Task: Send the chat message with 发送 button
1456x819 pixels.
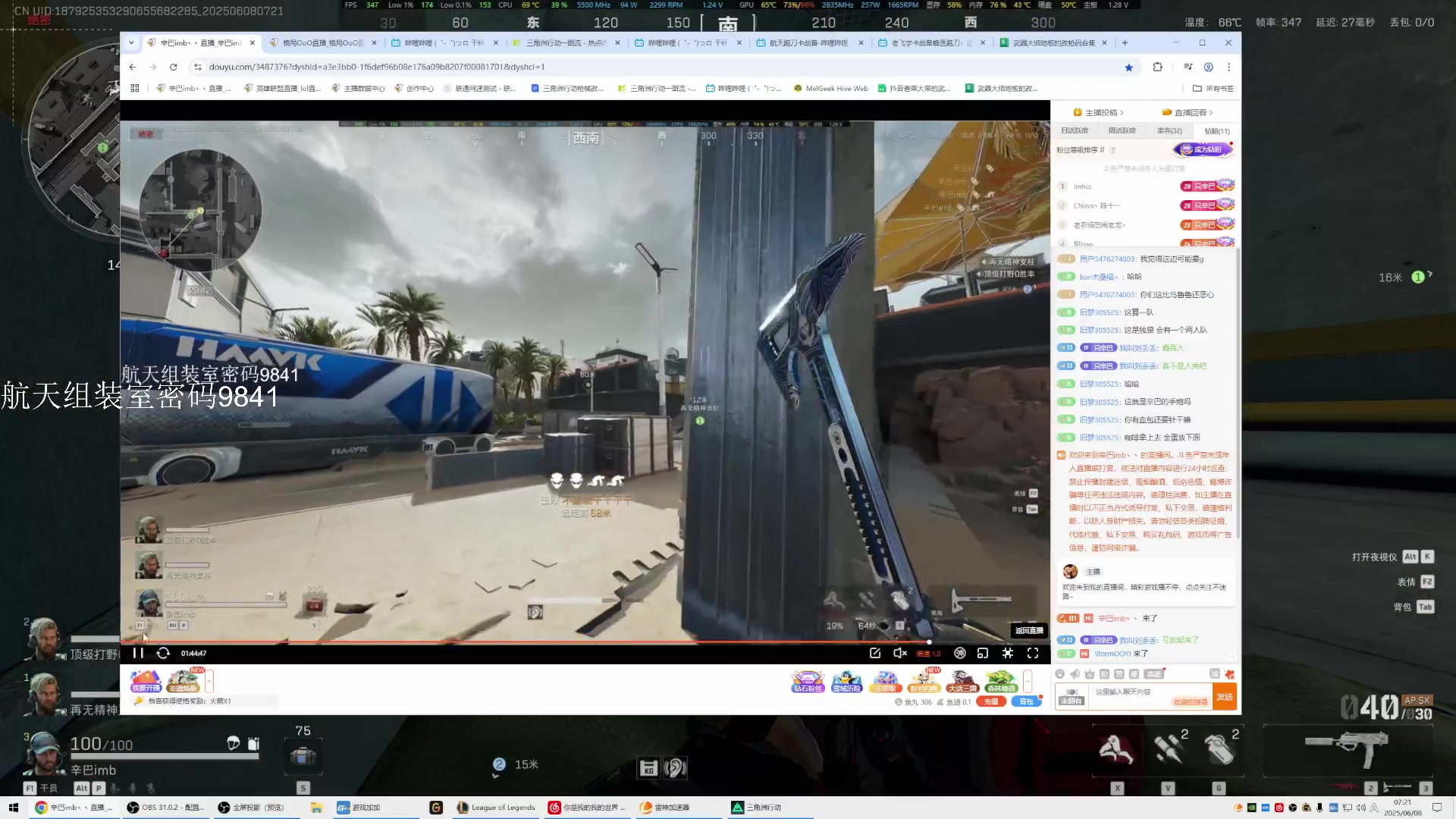Action: point(1225,696)
